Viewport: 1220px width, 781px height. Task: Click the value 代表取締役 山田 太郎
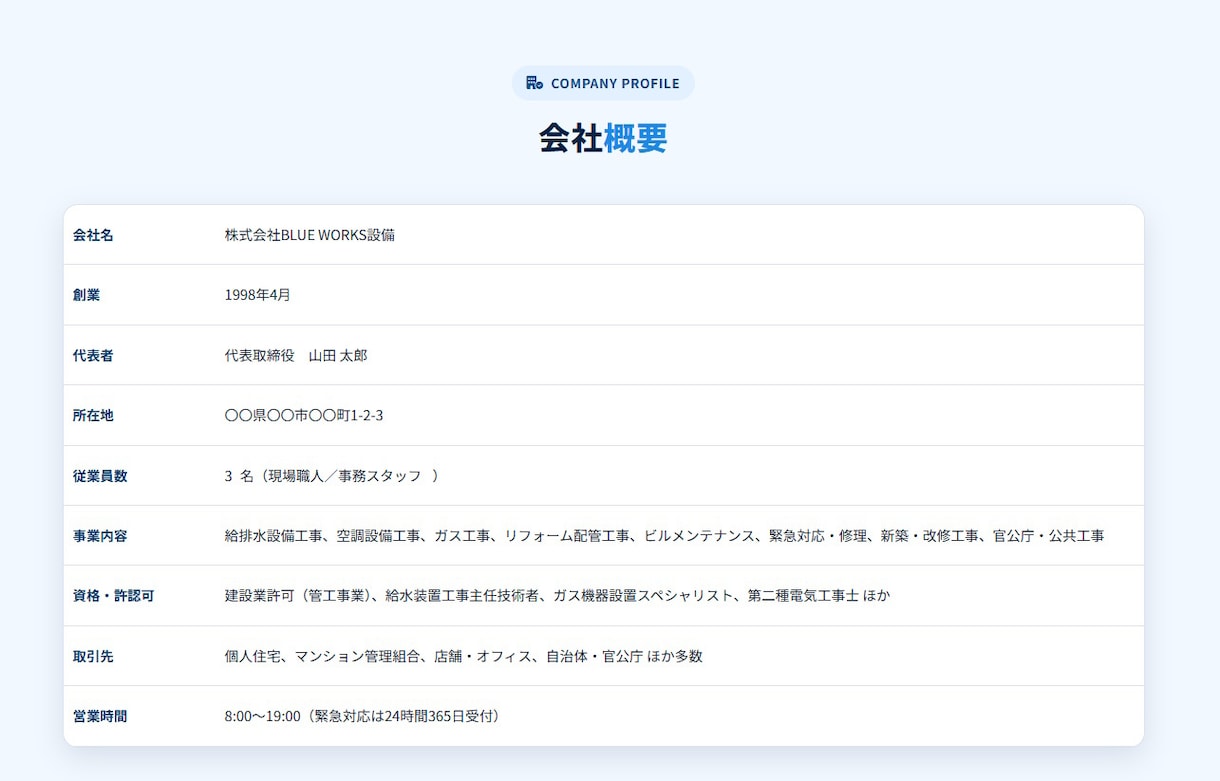(296, 355)
